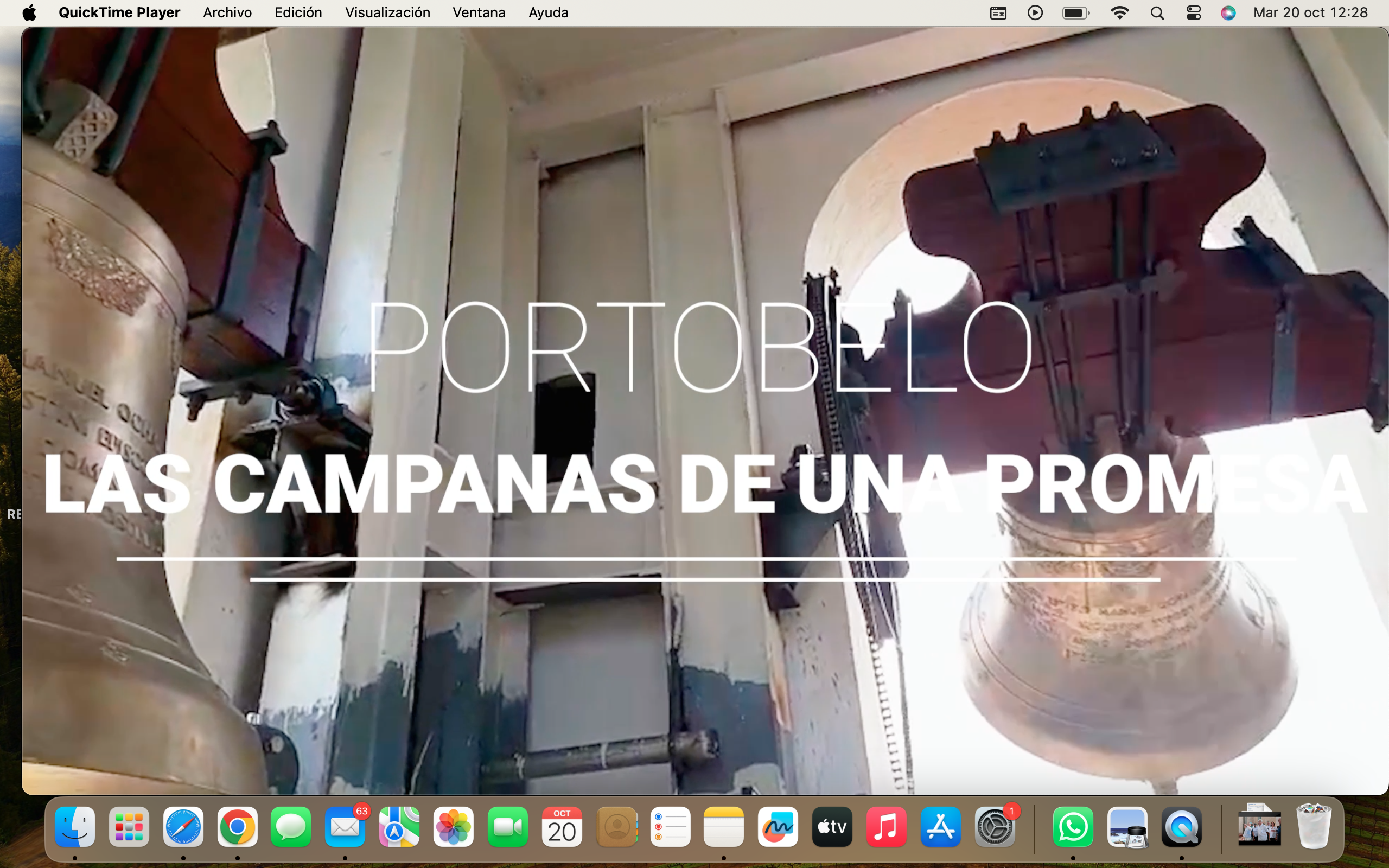Screen dimensions: 1389x868
Task: Open the Trash in the Dock
Action: [1314, 827]
